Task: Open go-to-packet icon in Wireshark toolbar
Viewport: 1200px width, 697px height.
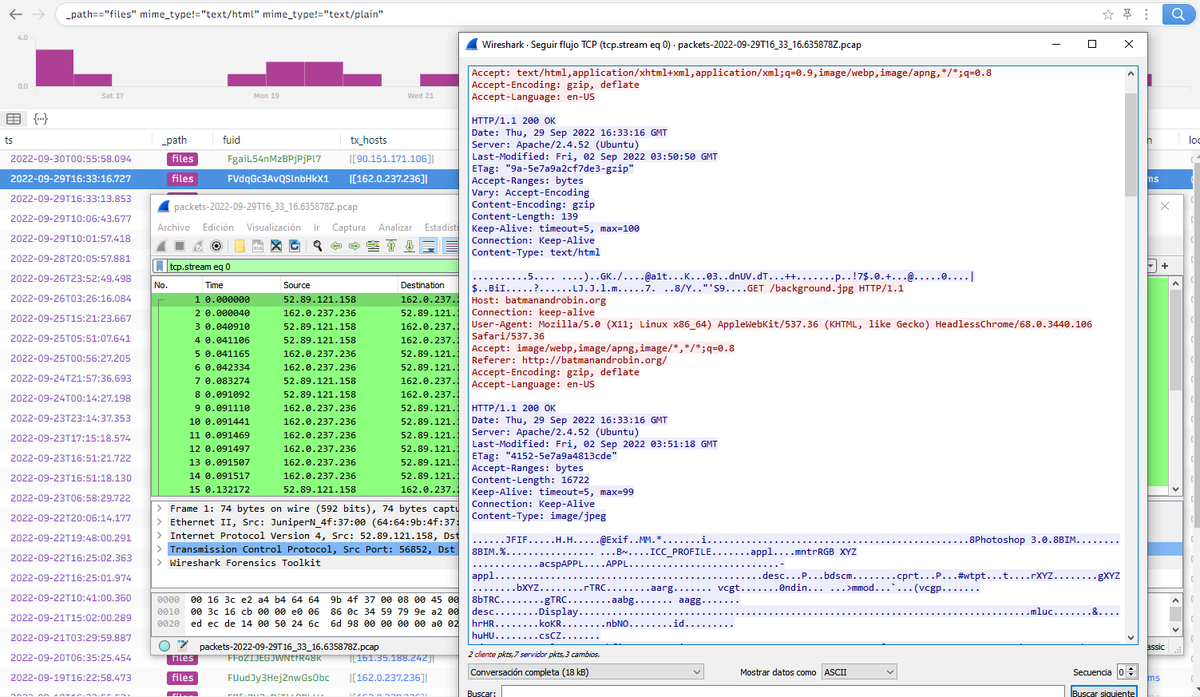Action: click(x=373, y=245)
